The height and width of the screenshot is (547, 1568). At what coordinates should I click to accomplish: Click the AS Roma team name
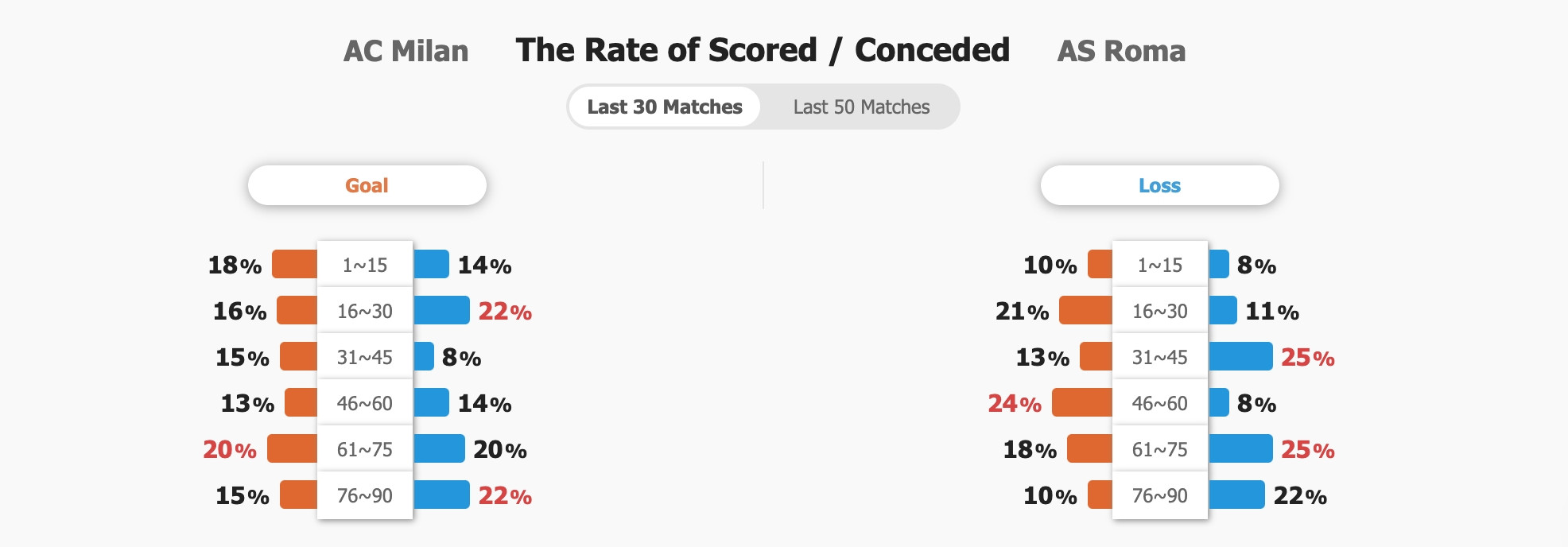(1121, 51)
